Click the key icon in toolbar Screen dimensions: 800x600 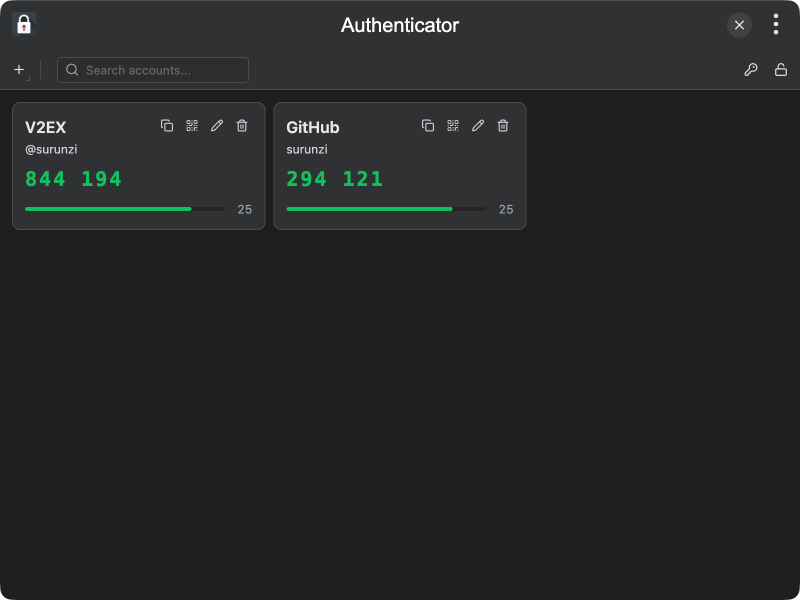(751, 70)
